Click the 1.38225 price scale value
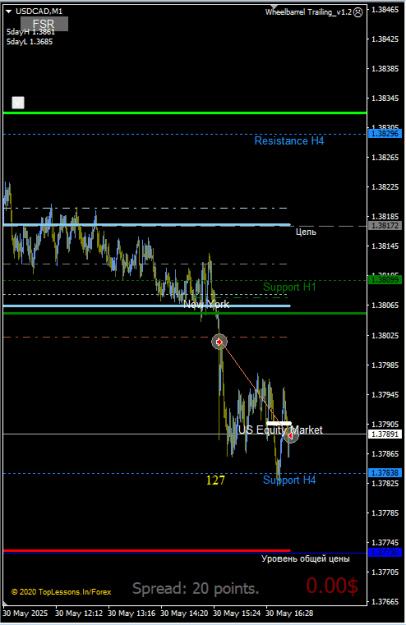 click(385, 187)
